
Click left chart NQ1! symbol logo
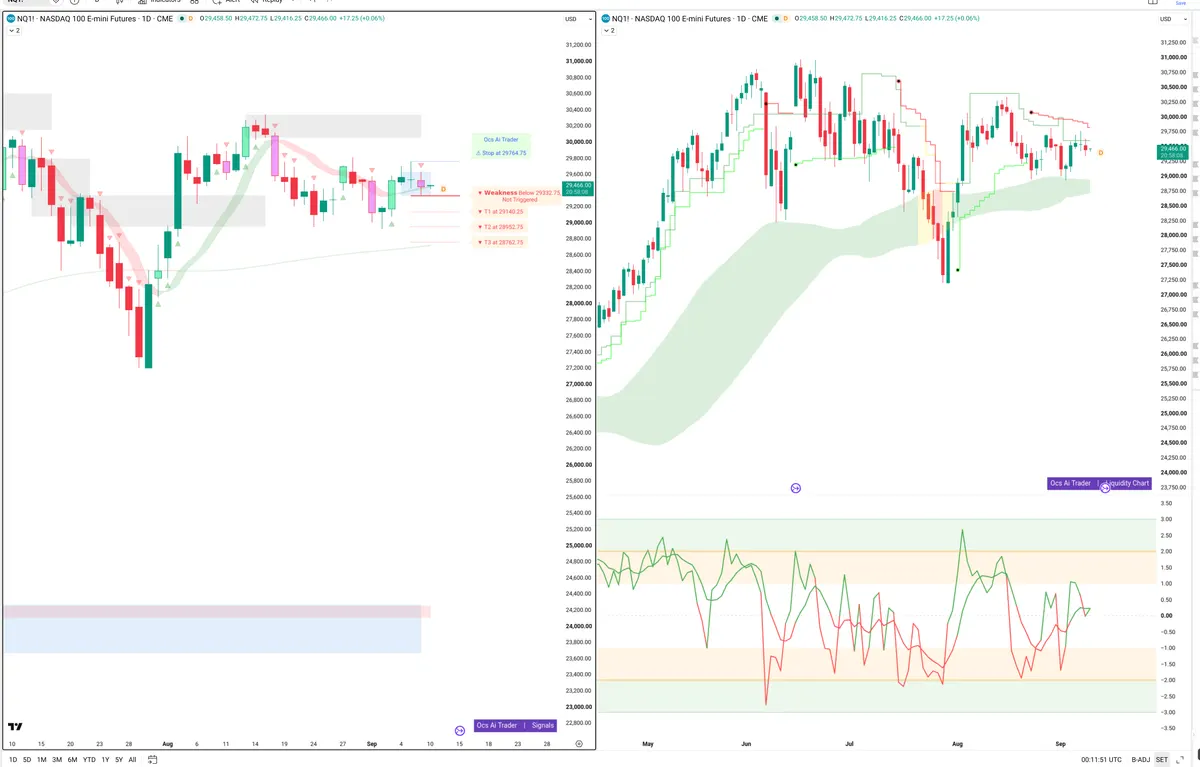pyautogui.click(x=10, y=19)
